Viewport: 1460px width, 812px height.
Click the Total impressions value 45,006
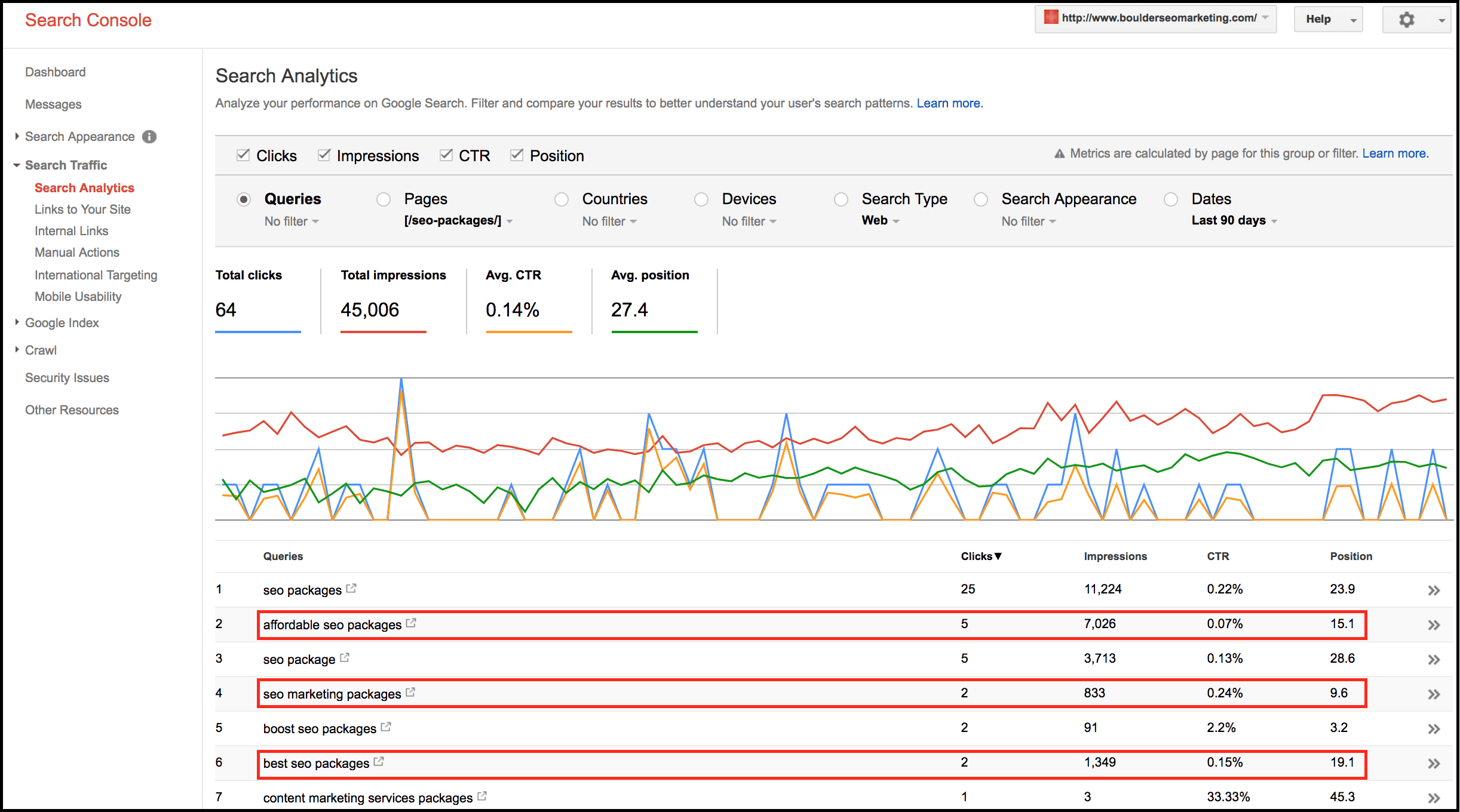(x=370, y=310)
